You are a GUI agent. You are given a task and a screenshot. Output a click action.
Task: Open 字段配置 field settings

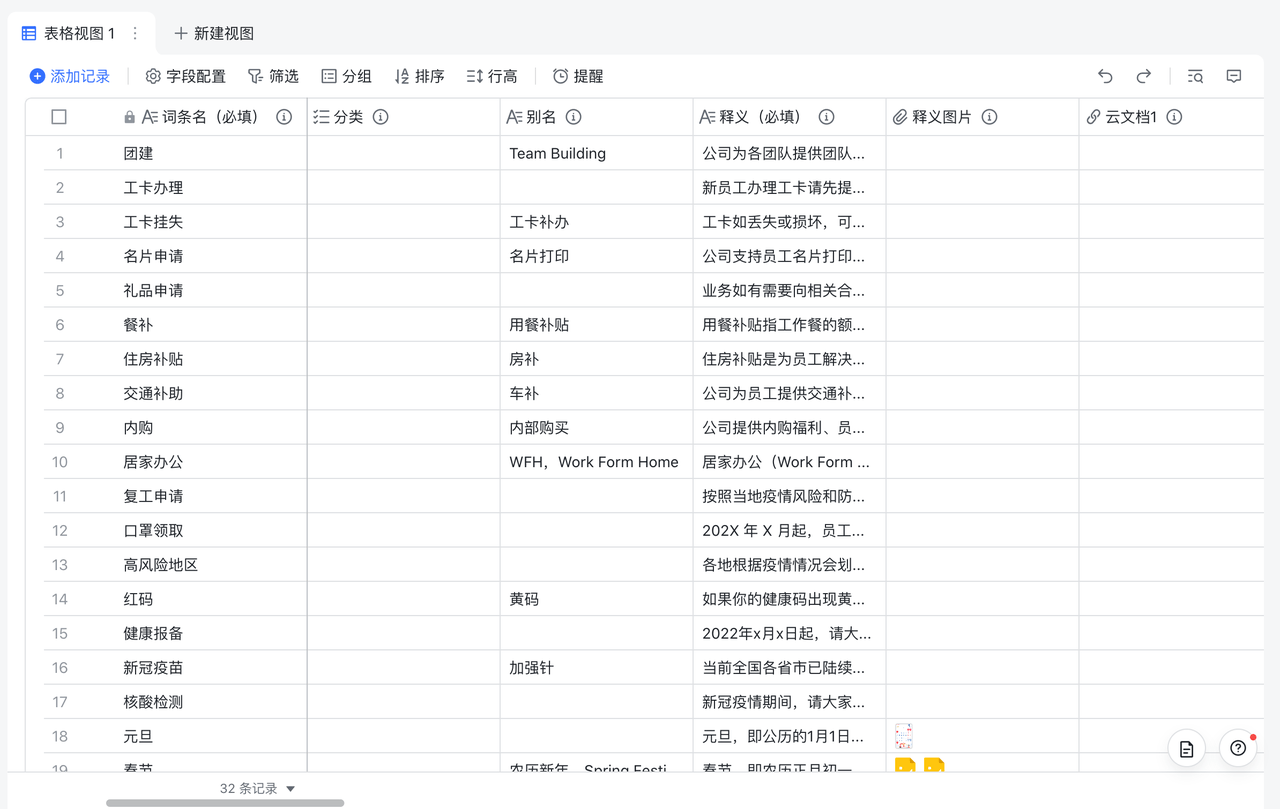[x=186, y=76]
